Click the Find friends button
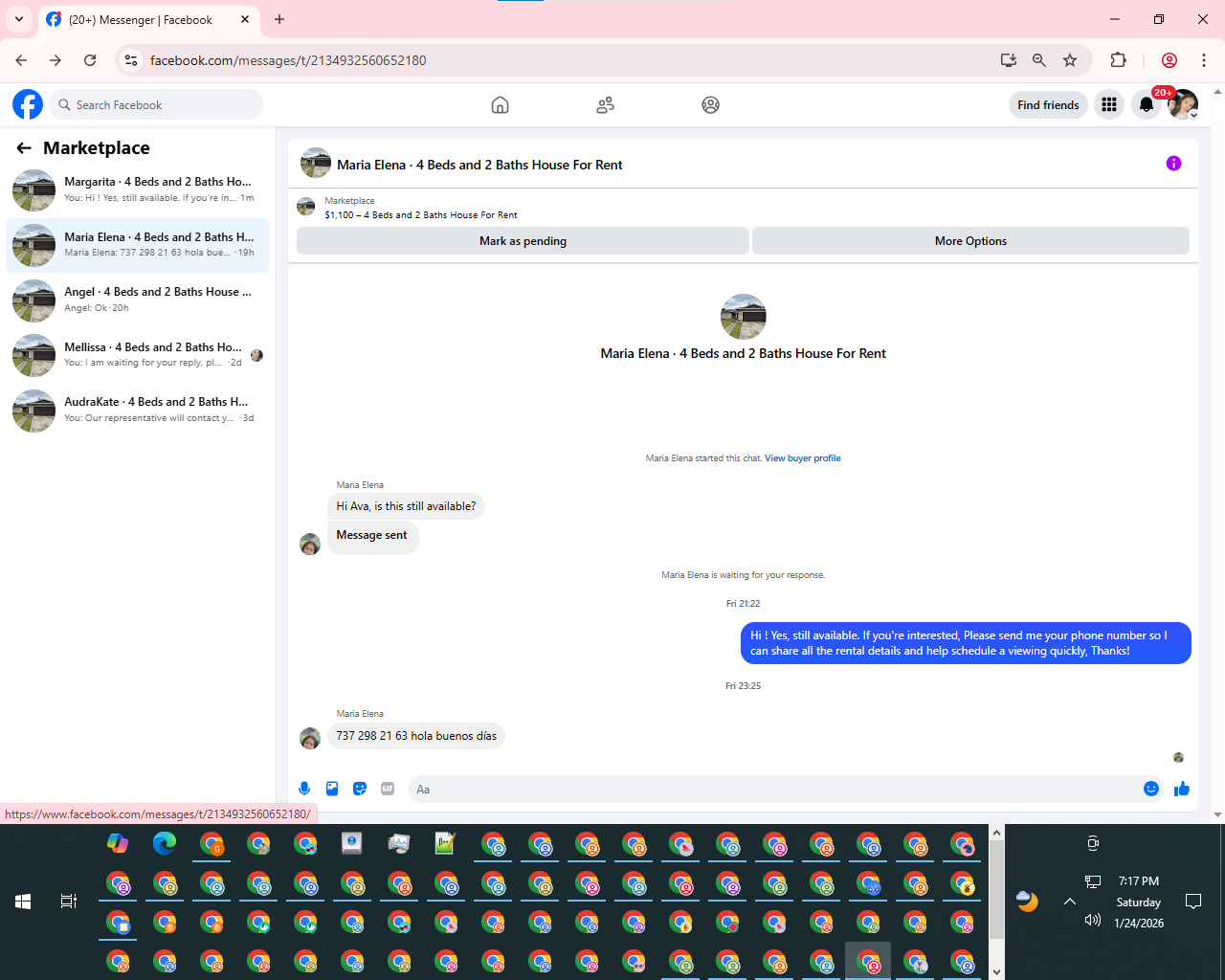 [x=1048, y=104]
